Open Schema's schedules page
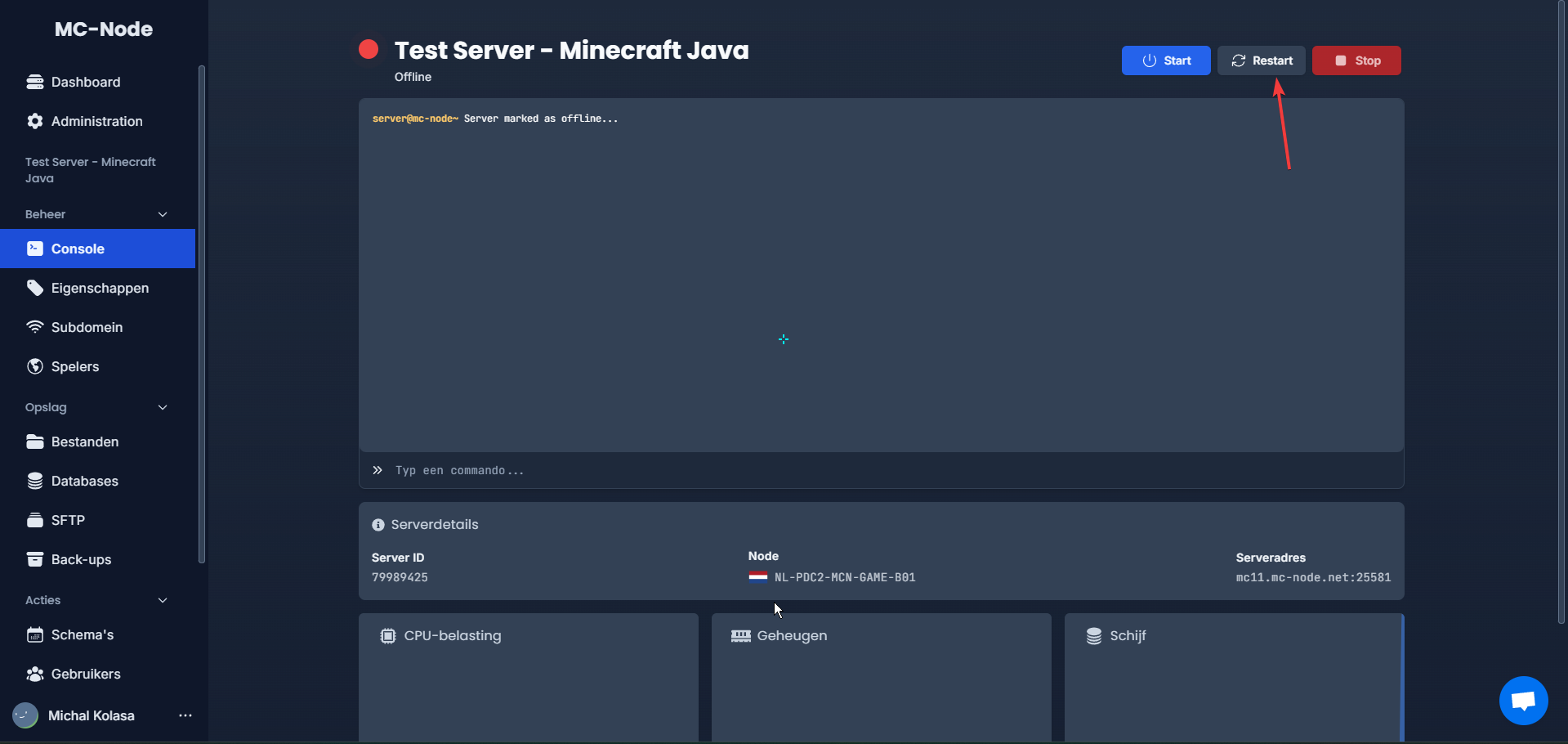Viewport: 1568px width, 744px height. point(97,634)
